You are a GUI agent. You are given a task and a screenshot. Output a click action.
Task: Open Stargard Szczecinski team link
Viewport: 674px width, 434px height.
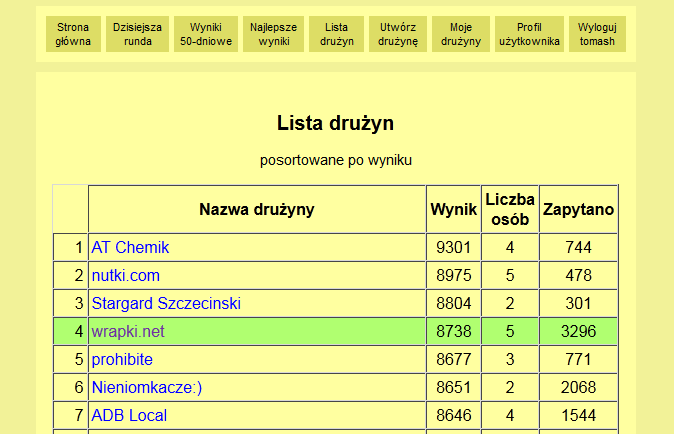[x=166, y=303]
